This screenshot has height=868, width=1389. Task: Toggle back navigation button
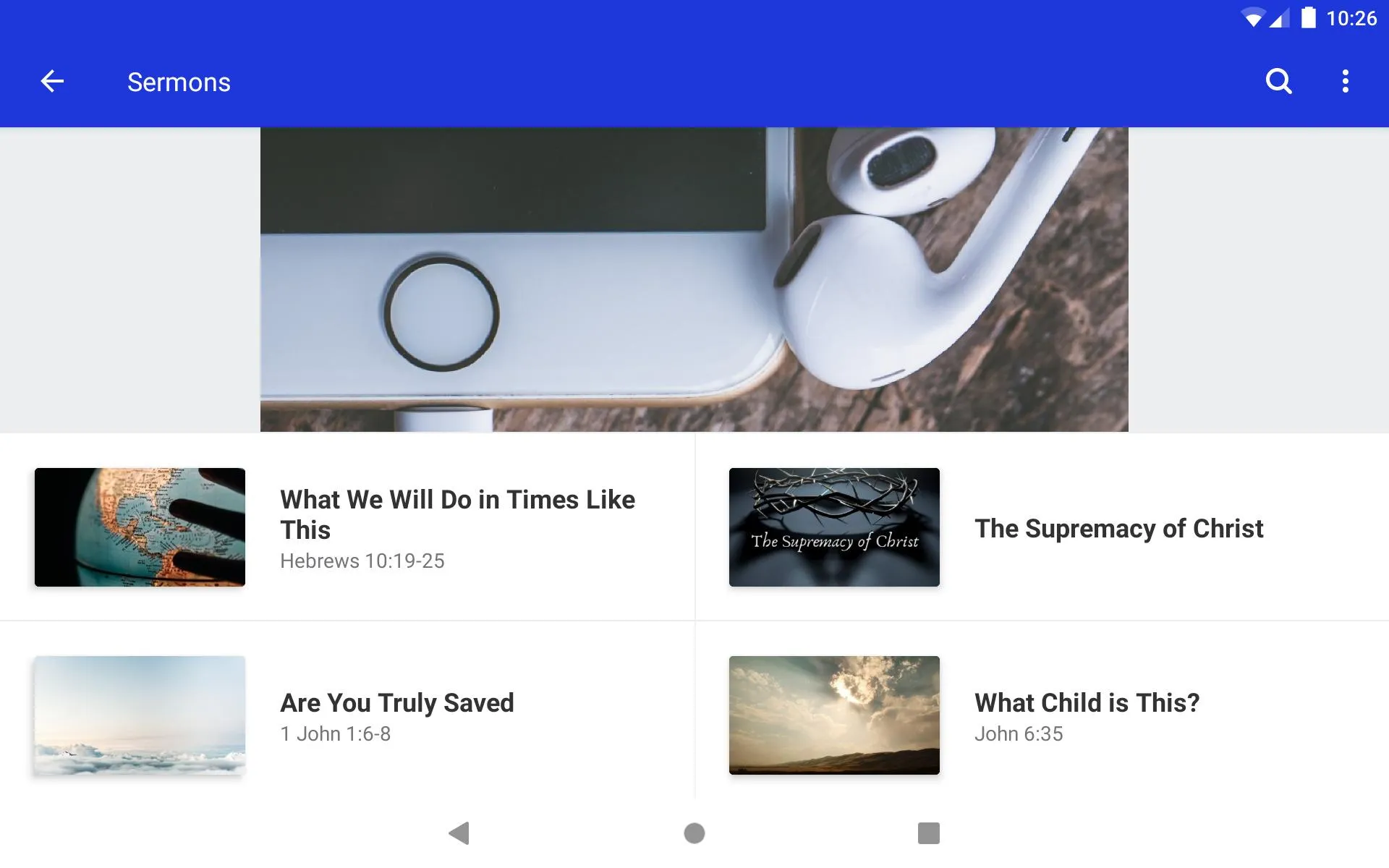52,82
